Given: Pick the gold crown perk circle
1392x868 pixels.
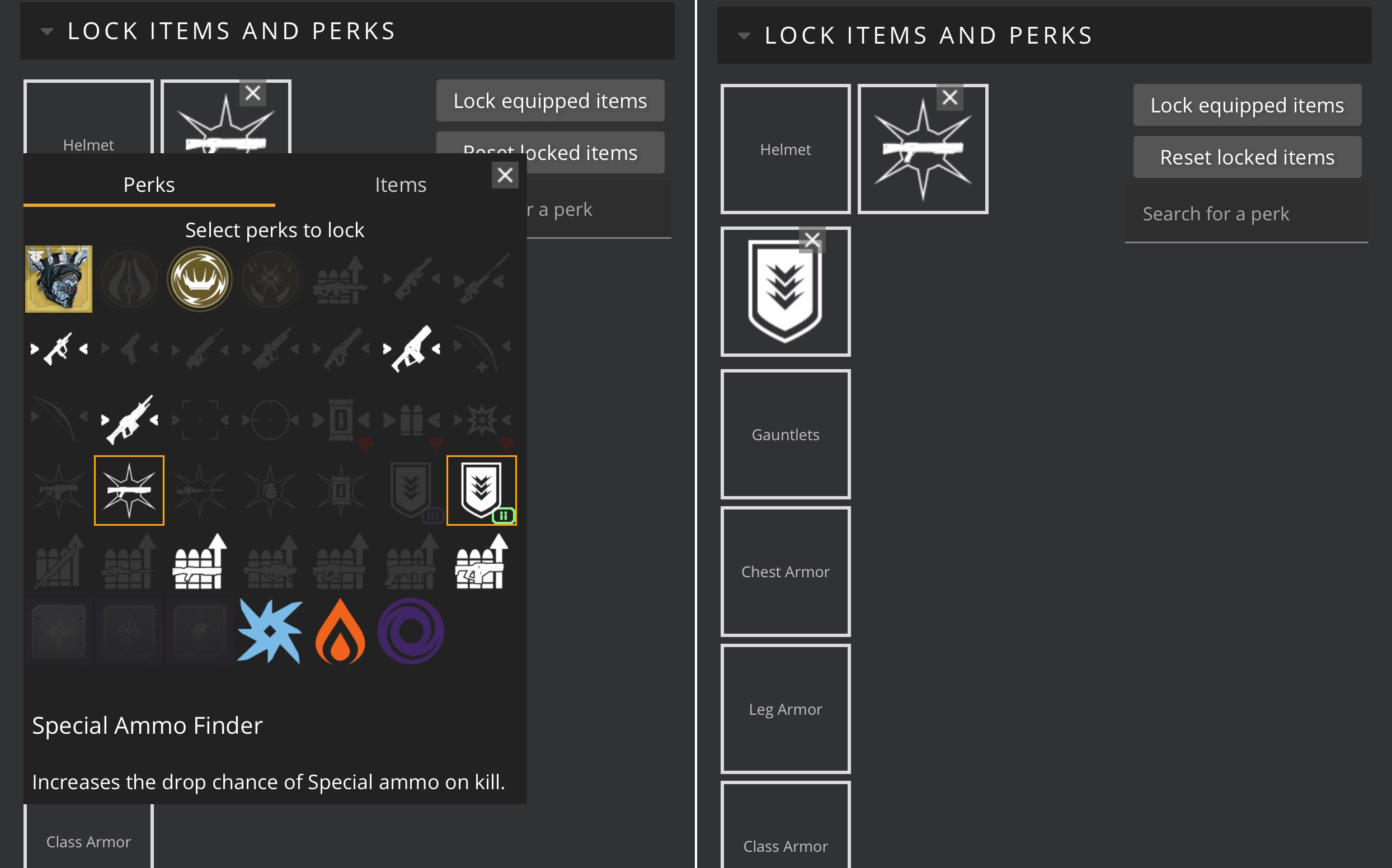Looking at the screenshot, I should (x=199, y=279).
